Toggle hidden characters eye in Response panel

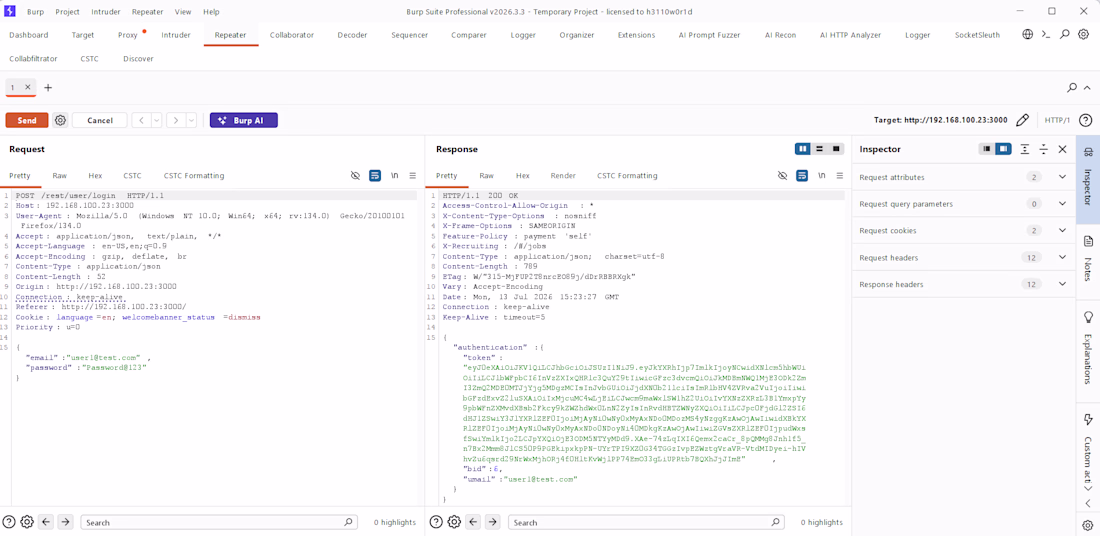click(x=783, y=175)
